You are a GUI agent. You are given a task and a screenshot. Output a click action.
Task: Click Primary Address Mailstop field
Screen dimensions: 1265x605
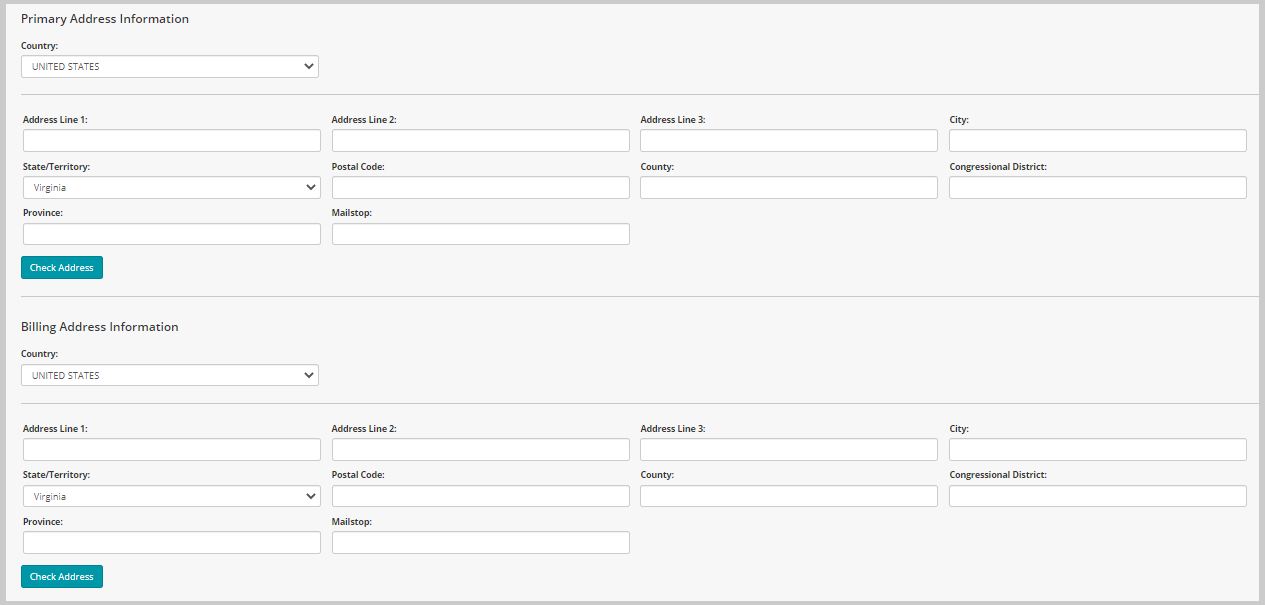pos(481,234)
